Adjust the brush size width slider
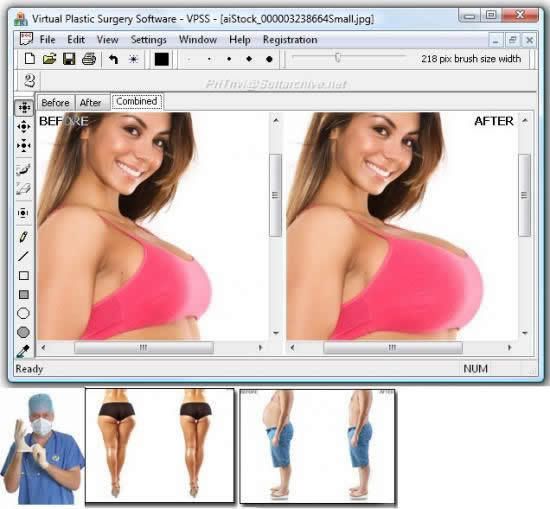This screenshot has height=509, width=550. coord(337,57)
